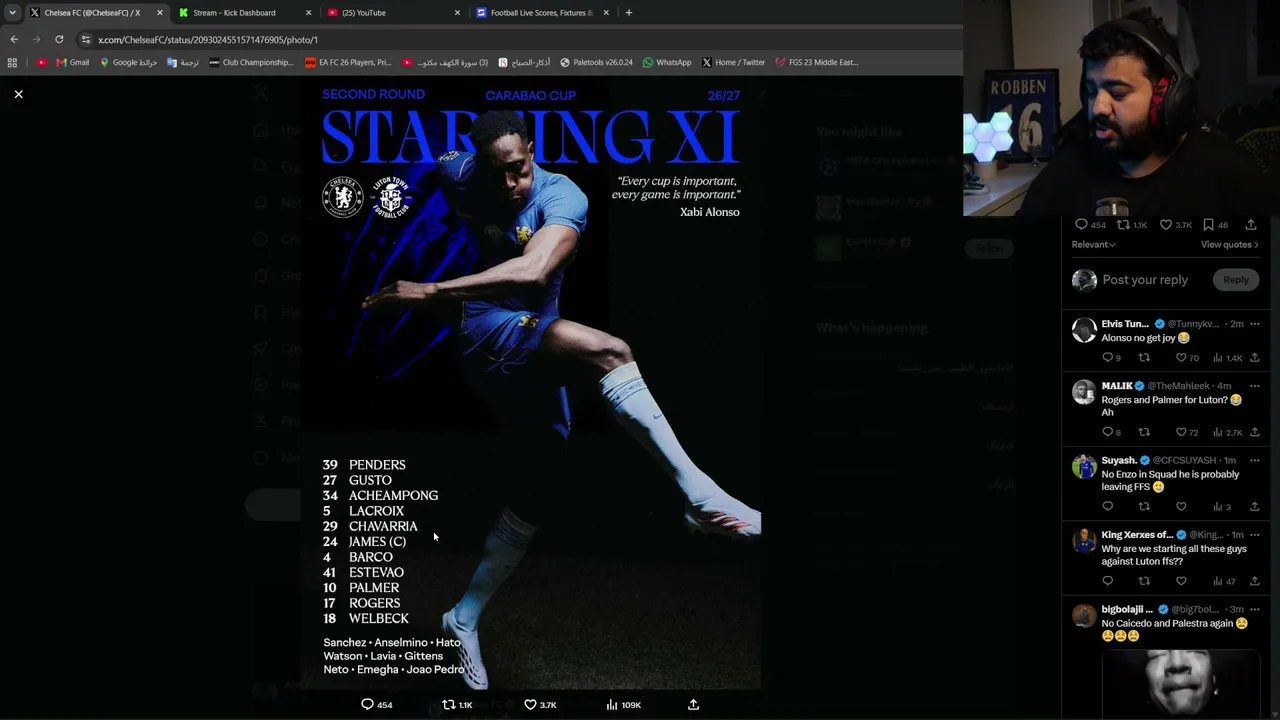Reply to the Starting XI photo post
Screen dimensions: 1280x720
pyautogui.click(x=376, y=705)
